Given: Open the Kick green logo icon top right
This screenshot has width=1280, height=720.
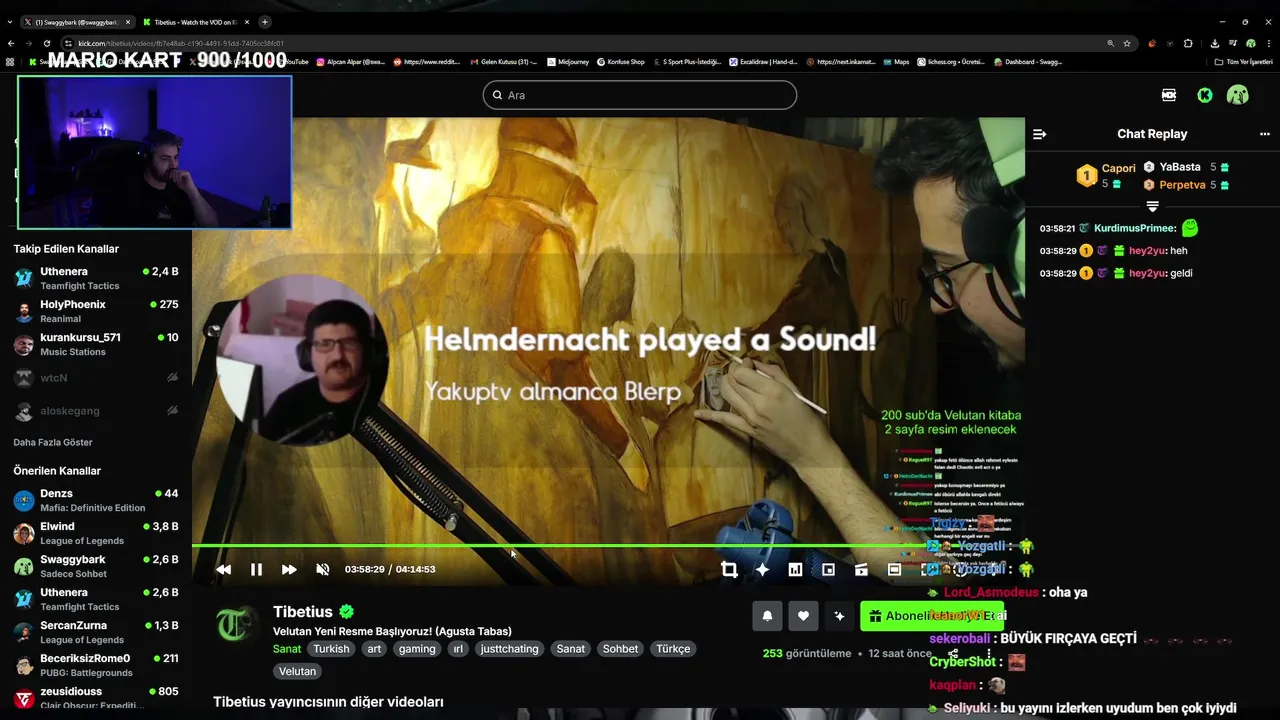Looking at the screenshot, I should (x=1205, y=95).
